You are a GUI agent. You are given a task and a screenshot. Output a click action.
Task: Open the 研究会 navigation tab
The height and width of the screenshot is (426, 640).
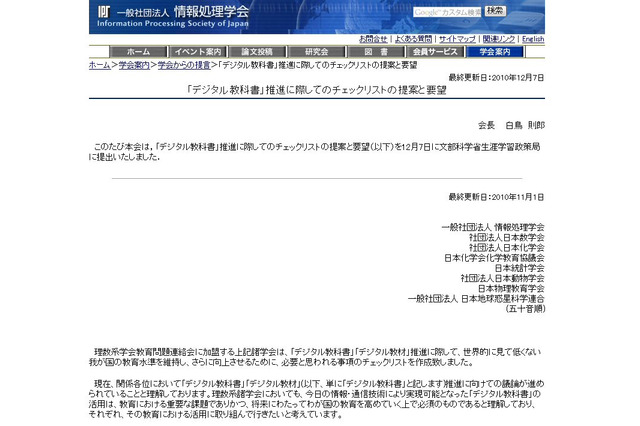pos(316,51)
